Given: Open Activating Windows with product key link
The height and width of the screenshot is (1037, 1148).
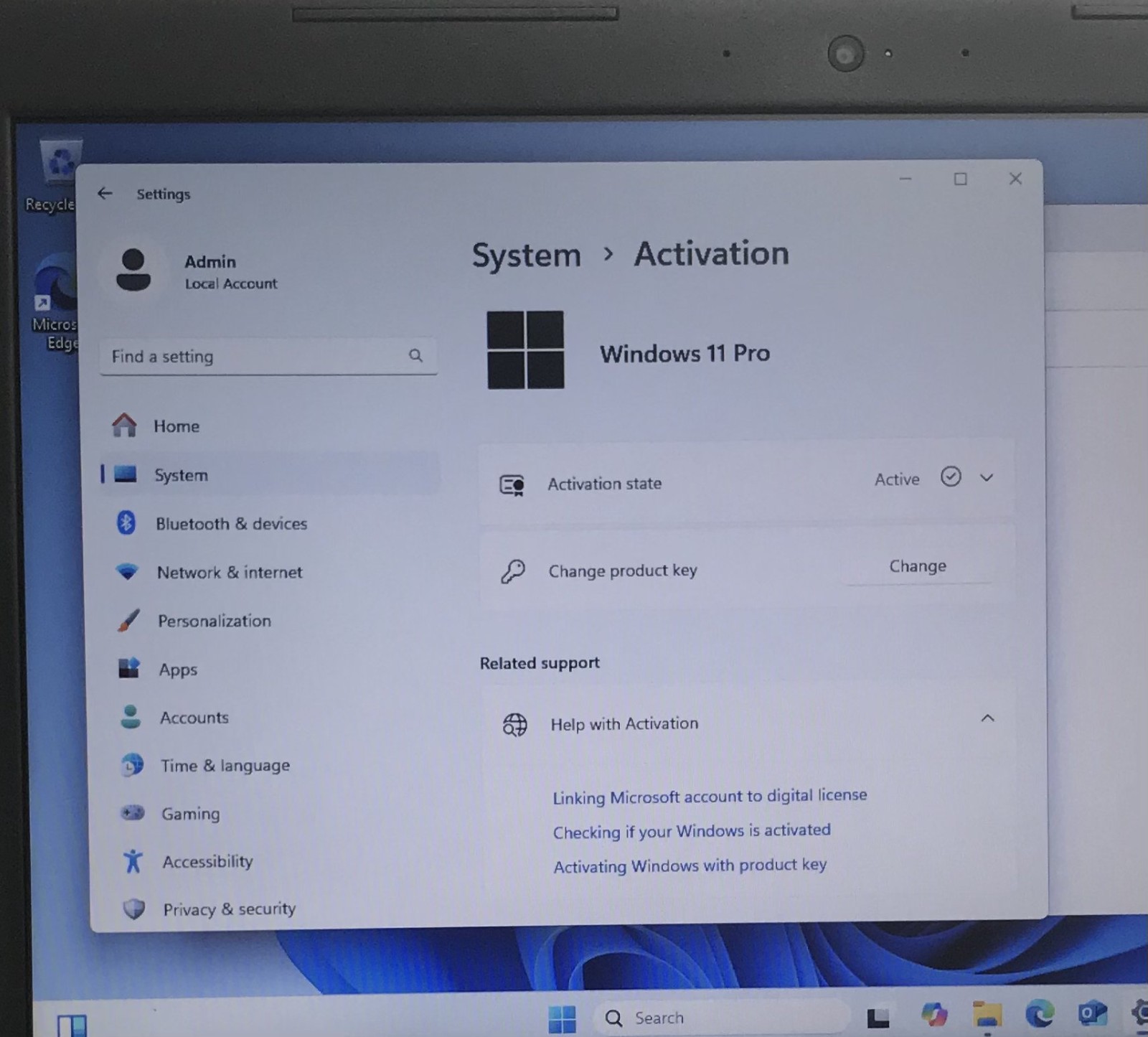Looking at the screenshot, I should [690, 865].
